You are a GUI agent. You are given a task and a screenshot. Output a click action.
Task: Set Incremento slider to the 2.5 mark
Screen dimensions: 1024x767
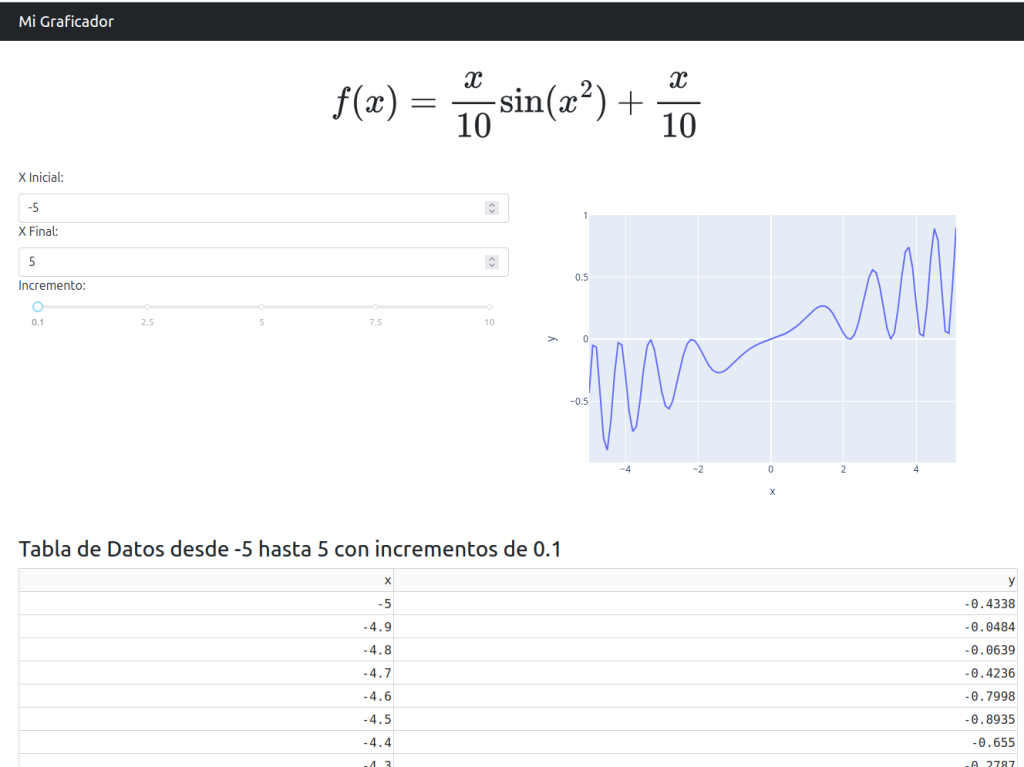[x=147, y=307]
